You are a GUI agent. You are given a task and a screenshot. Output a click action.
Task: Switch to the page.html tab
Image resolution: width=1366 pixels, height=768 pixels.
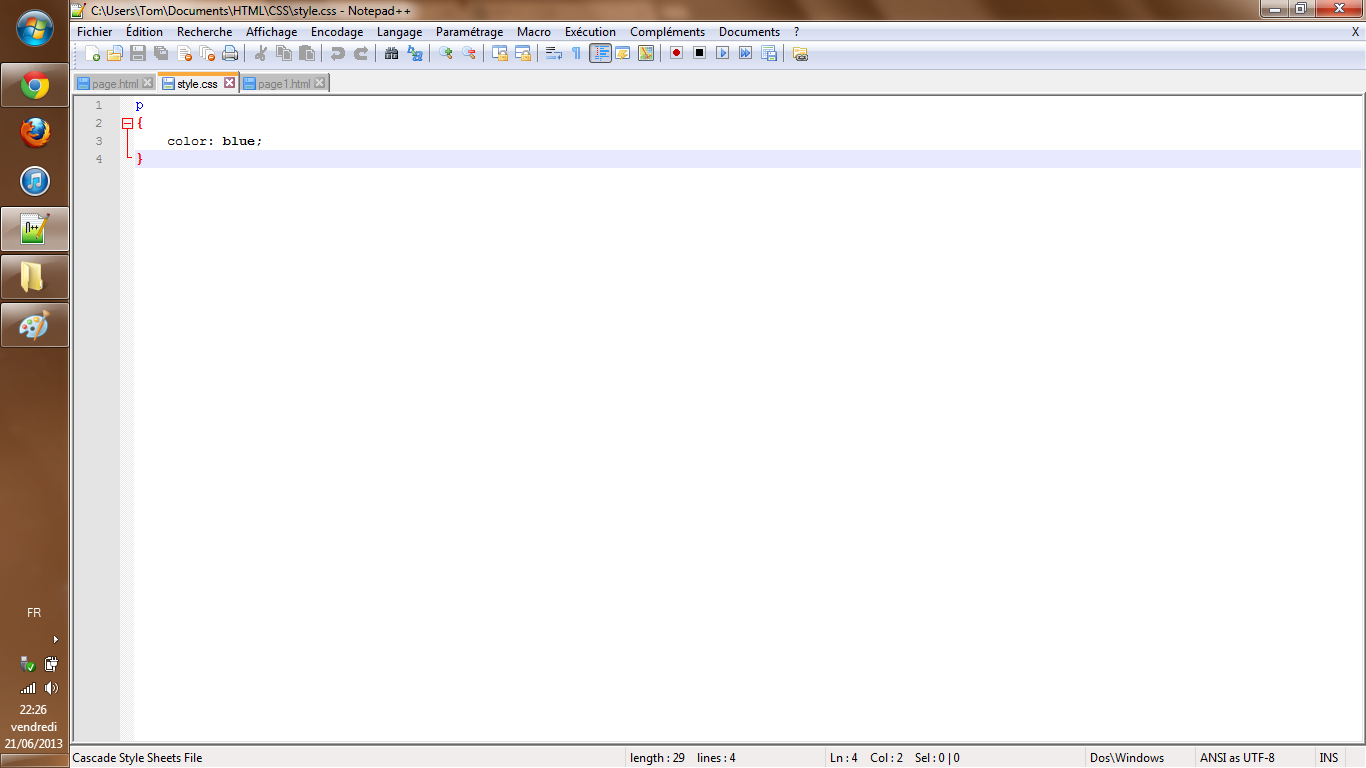click(114, 84)
